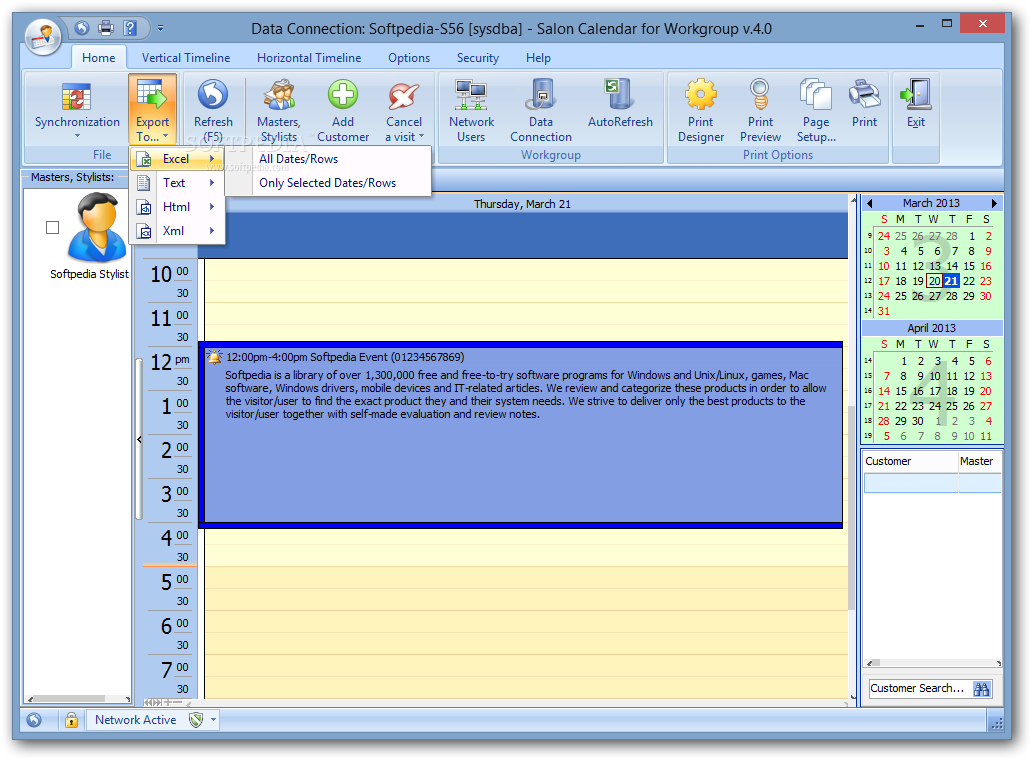The image size is (1032, 760).
Task: Click the Softpedia Stylist avatar
Action: tap(97, 227)
